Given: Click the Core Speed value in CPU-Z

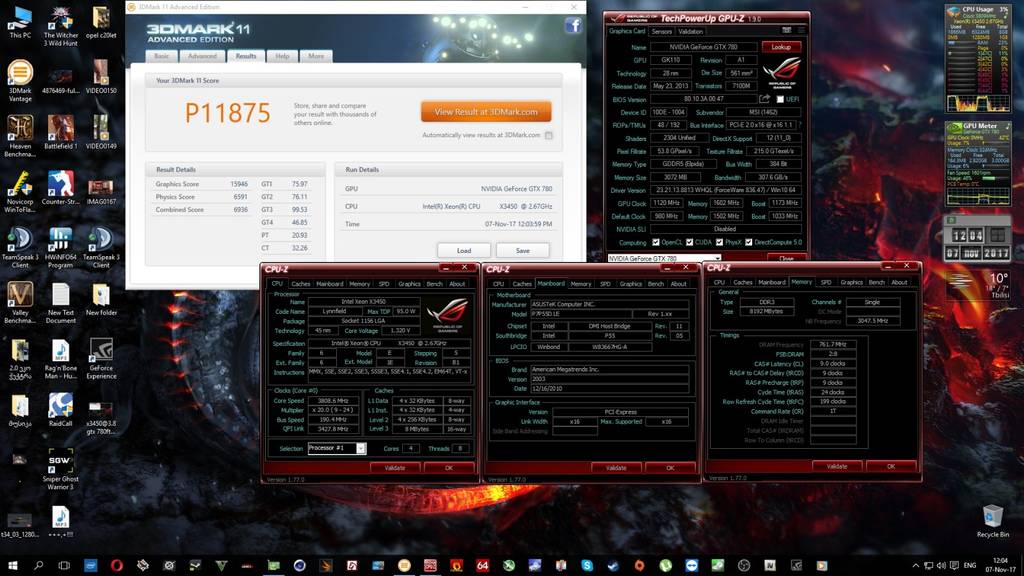Looking at the screenshot, I should [x=335, y=401].
